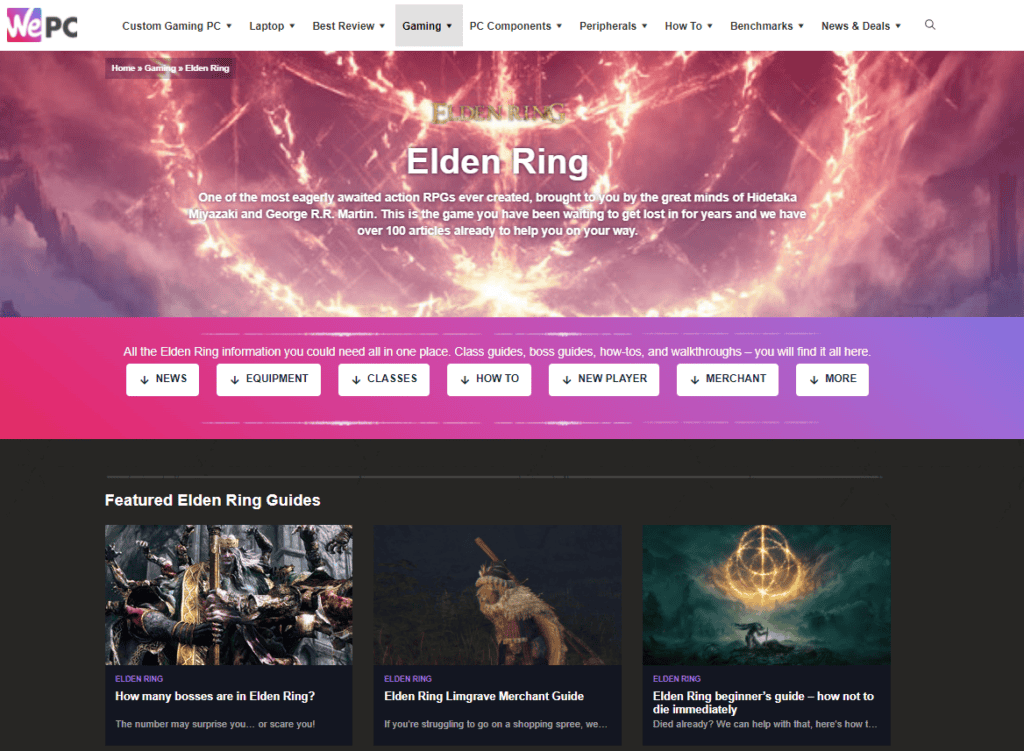Expand the Peripherals menu
Viewport: 1024px width, 751px height.
point(613,26)
